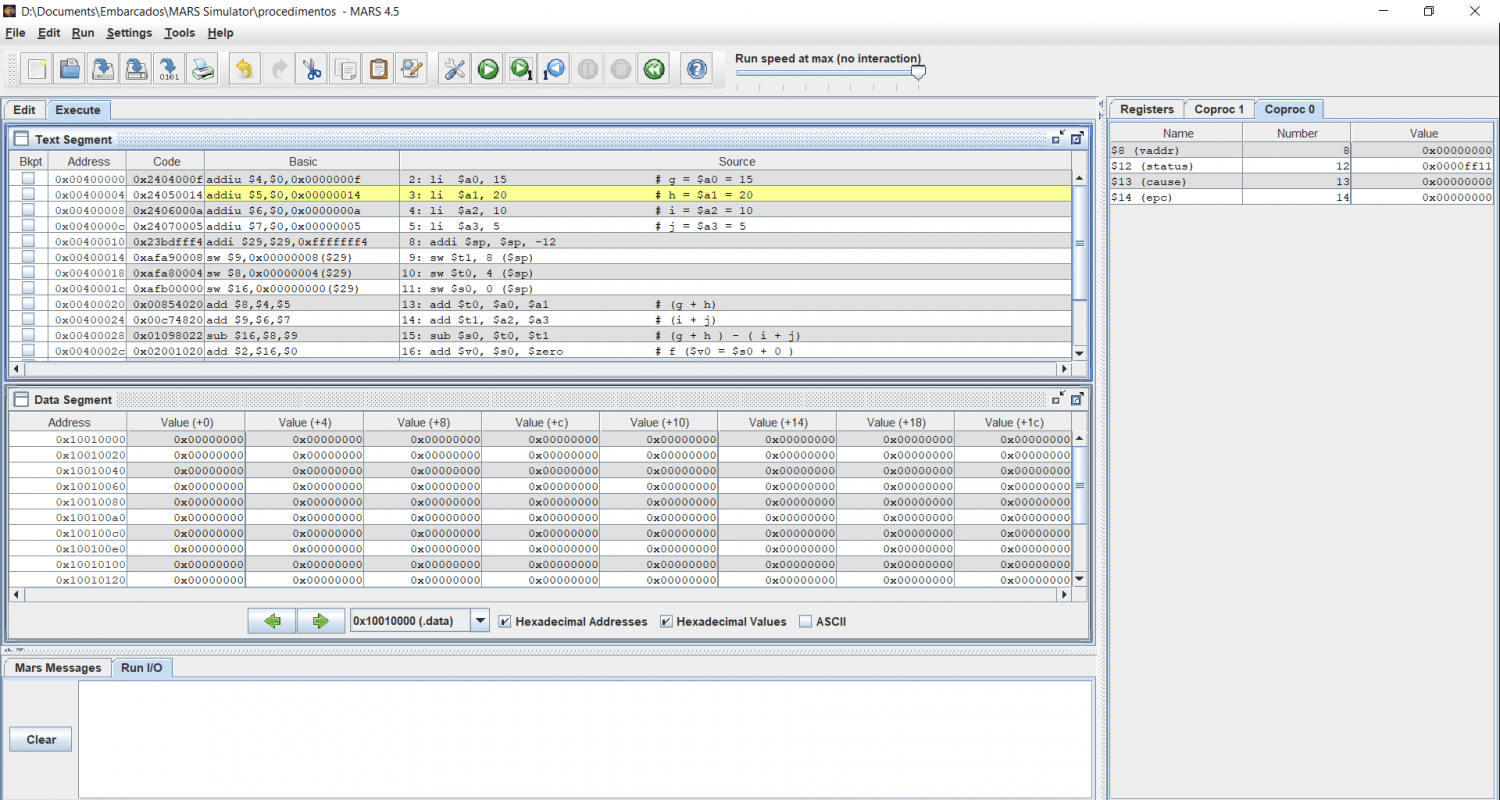The image size is (1500, 800).
Task: Adjust the Run speed slider
Action: (x=918, y=72)
